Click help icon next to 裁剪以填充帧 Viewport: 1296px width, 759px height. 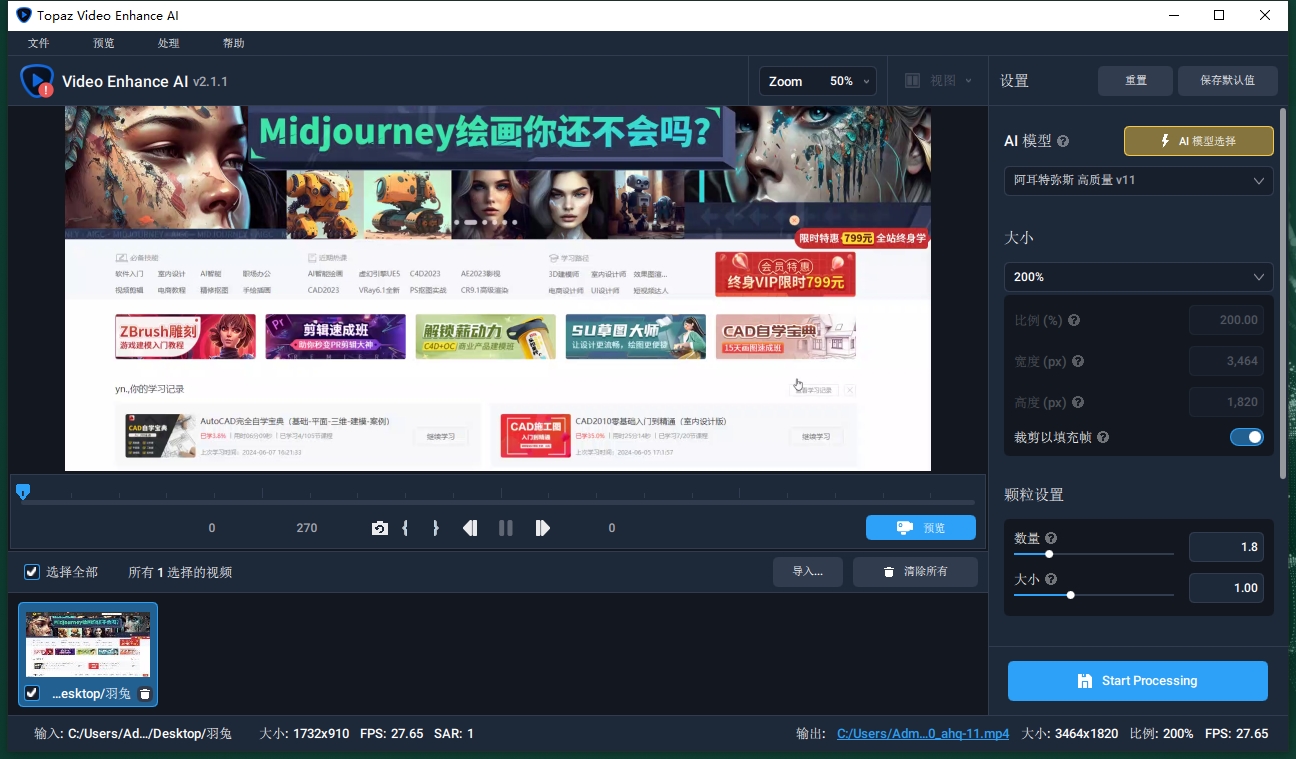click(1102, 438)
